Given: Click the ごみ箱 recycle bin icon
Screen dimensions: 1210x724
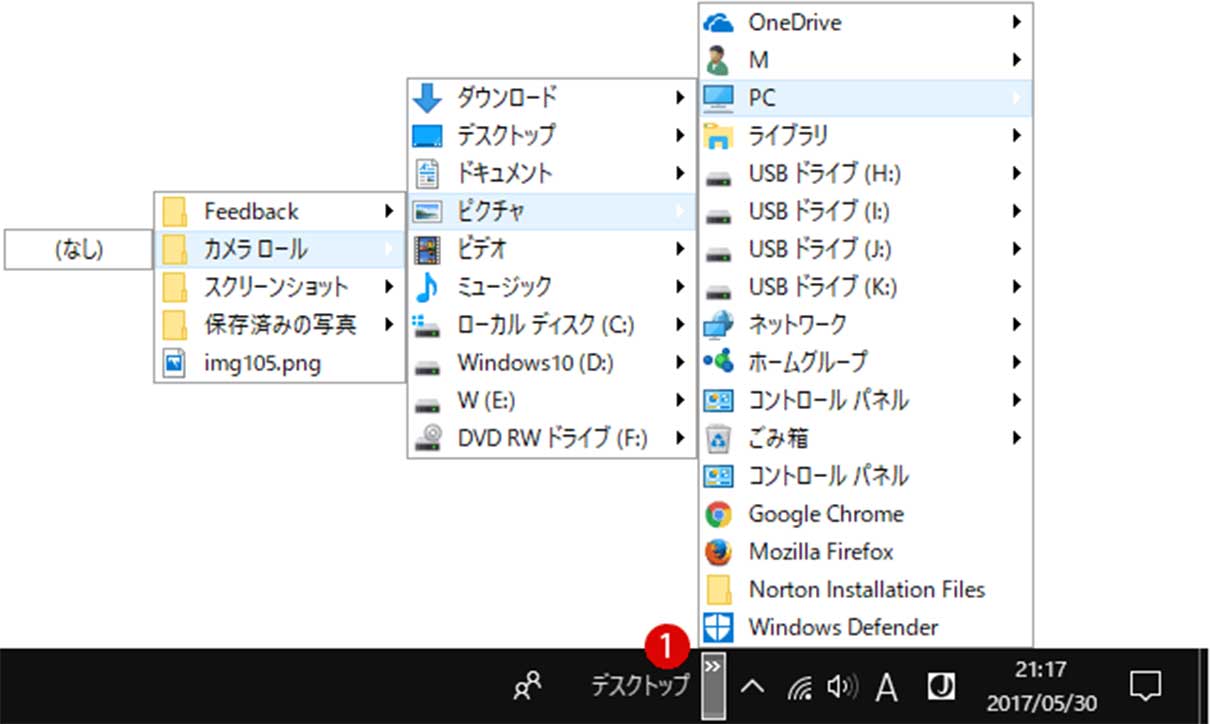Looking at the screenshot, I should click(719, 438).
